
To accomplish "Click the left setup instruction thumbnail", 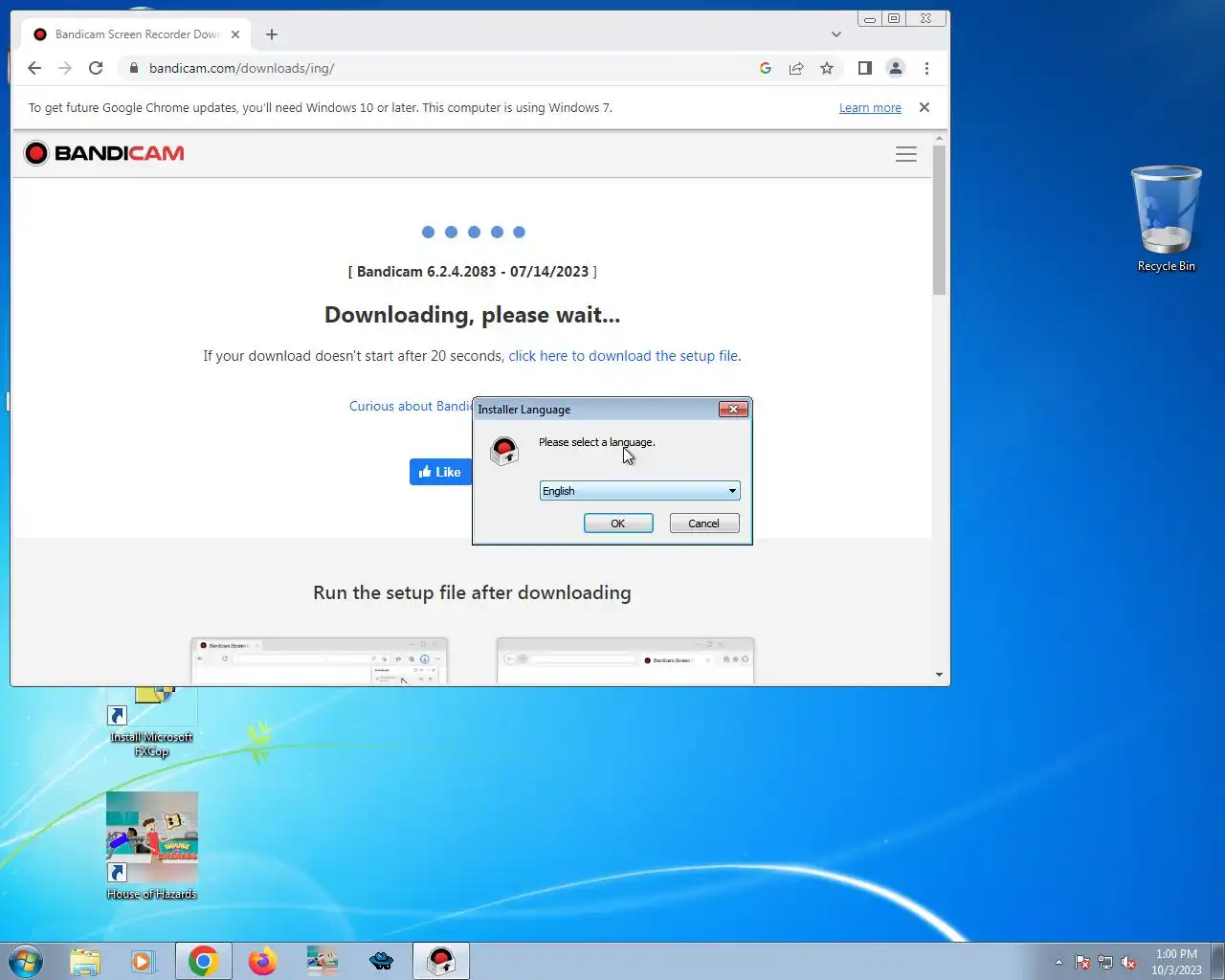I will [x=320, y=660].
